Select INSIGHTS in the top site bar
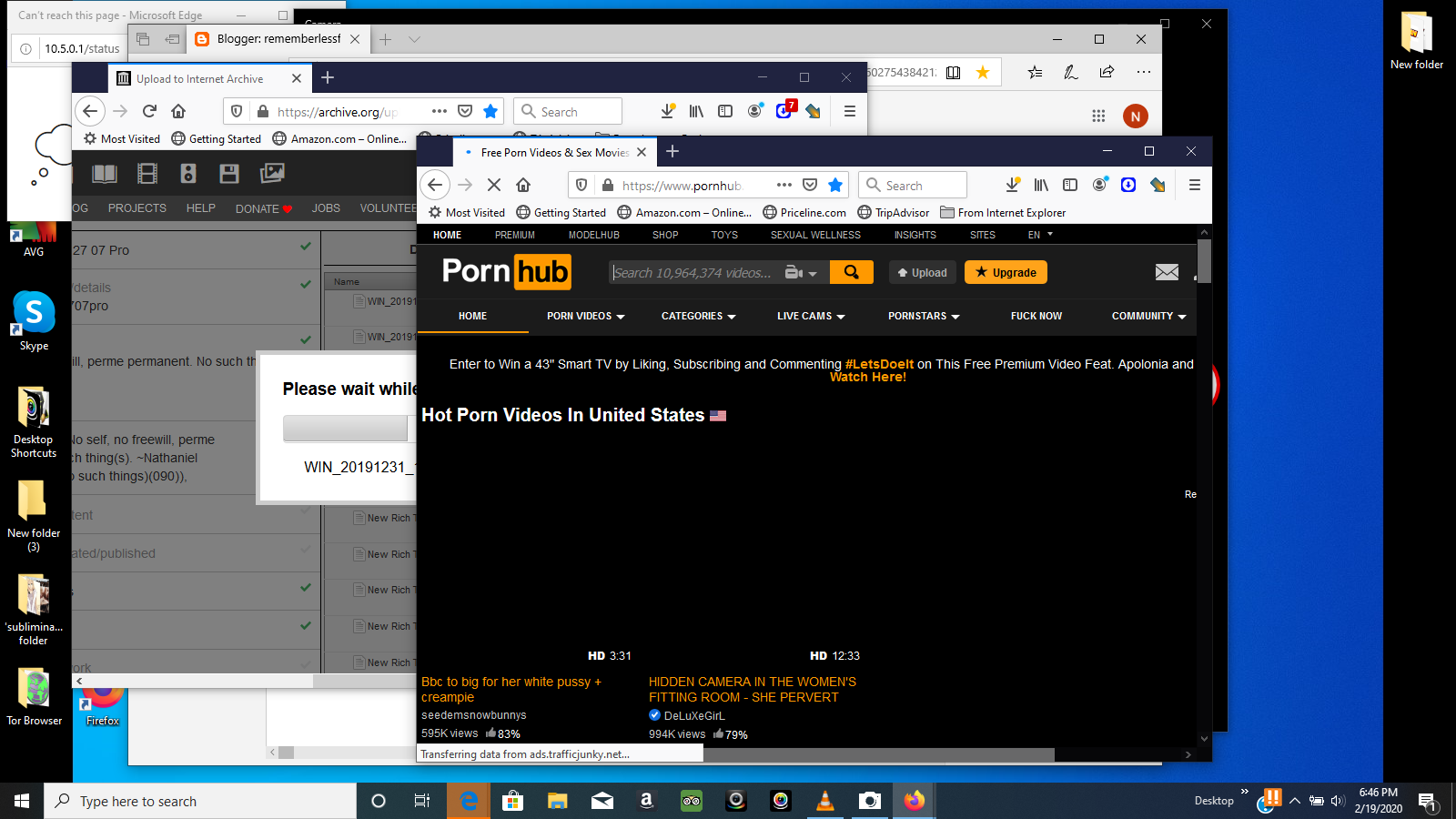The width and height of the screenshot is (1456, 819). (x=915, y=235)
